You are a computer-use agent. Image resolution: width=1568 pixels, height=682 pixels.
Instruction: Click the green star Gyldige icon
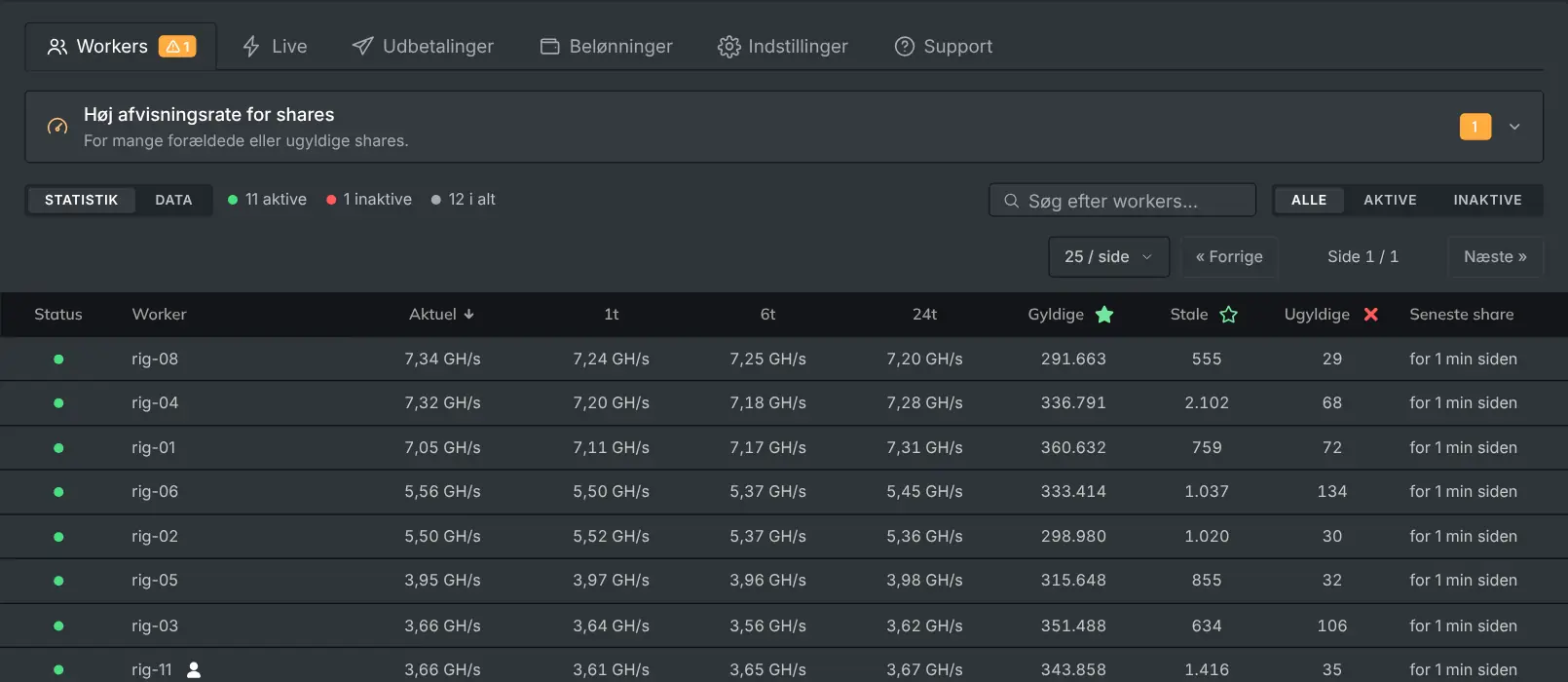pyautogui.click(x=1104, y=315)
